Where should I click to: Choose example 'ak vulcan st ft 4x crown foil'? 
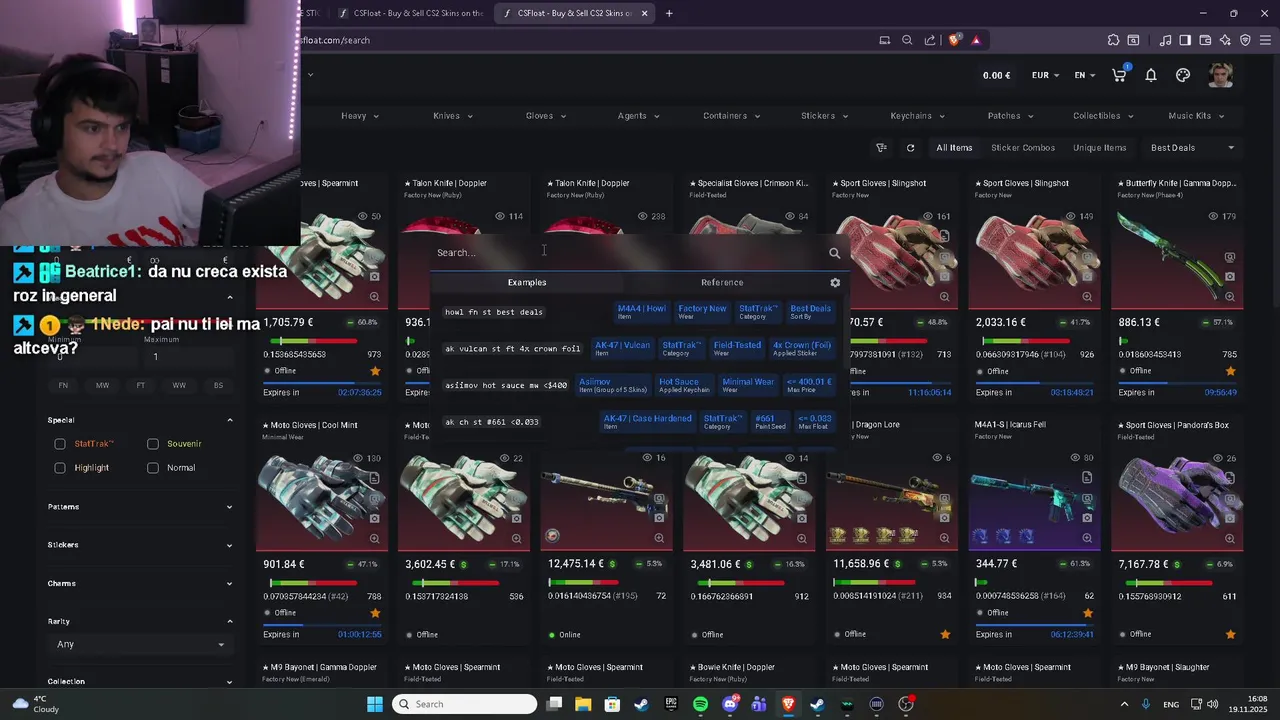512,349
